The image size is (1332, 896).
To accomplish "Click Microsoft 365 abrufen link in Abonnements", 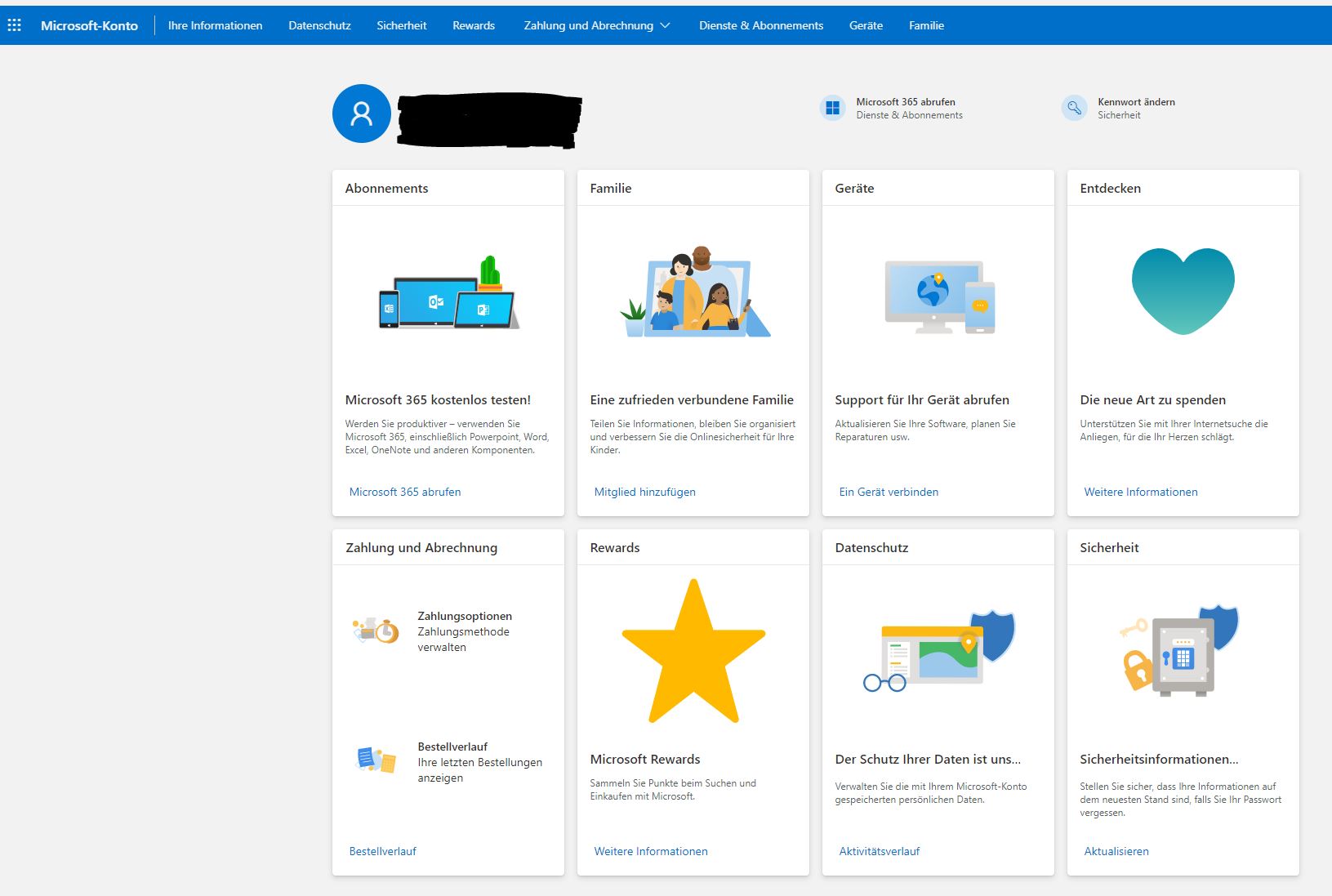I will click(405, 492).
